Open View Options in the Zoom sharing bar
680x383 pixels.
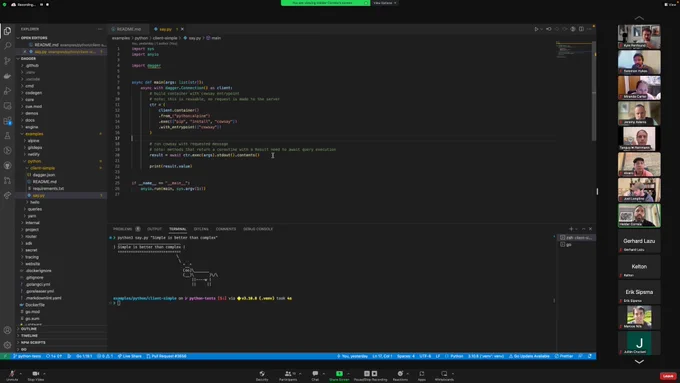[x=385, y=3]
